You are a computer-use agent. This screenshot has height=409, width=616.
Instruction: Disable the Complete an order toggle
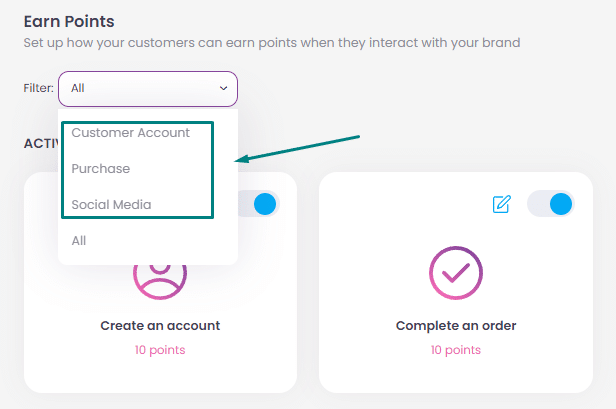550,204
